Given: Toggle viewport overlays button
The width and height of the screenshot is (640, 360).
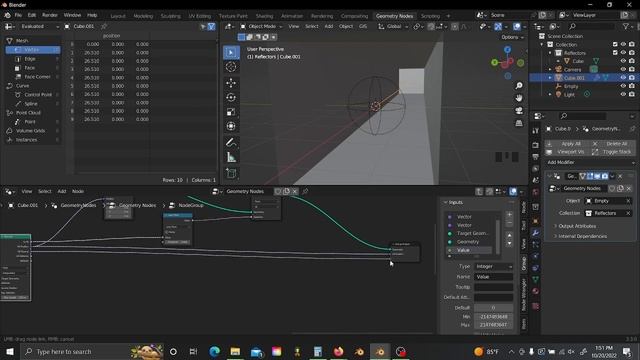Looking at the screenshot, I should (x=517, y=26).
